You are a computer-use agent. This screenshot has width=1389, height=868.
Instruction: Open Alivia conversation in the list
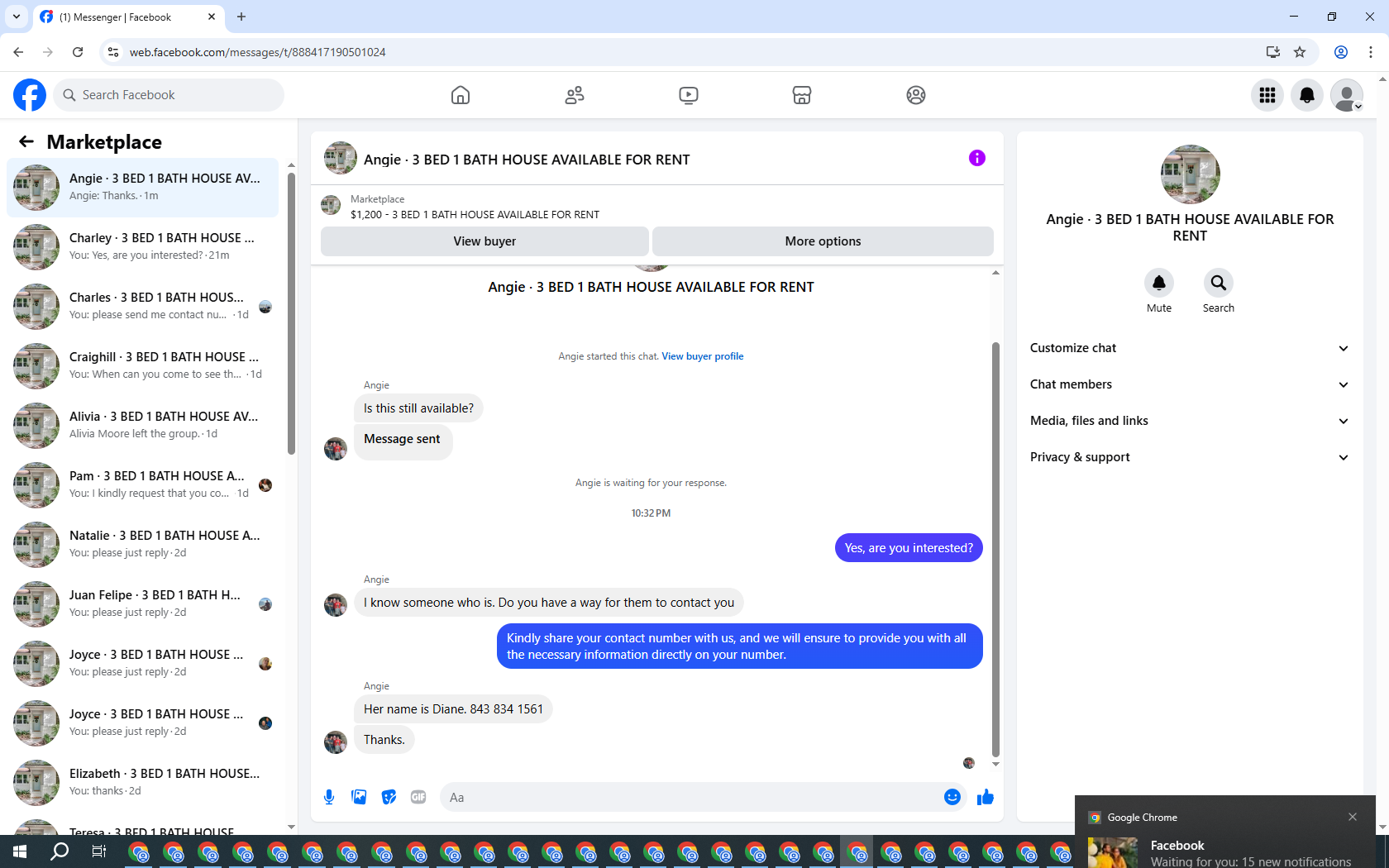142,426
